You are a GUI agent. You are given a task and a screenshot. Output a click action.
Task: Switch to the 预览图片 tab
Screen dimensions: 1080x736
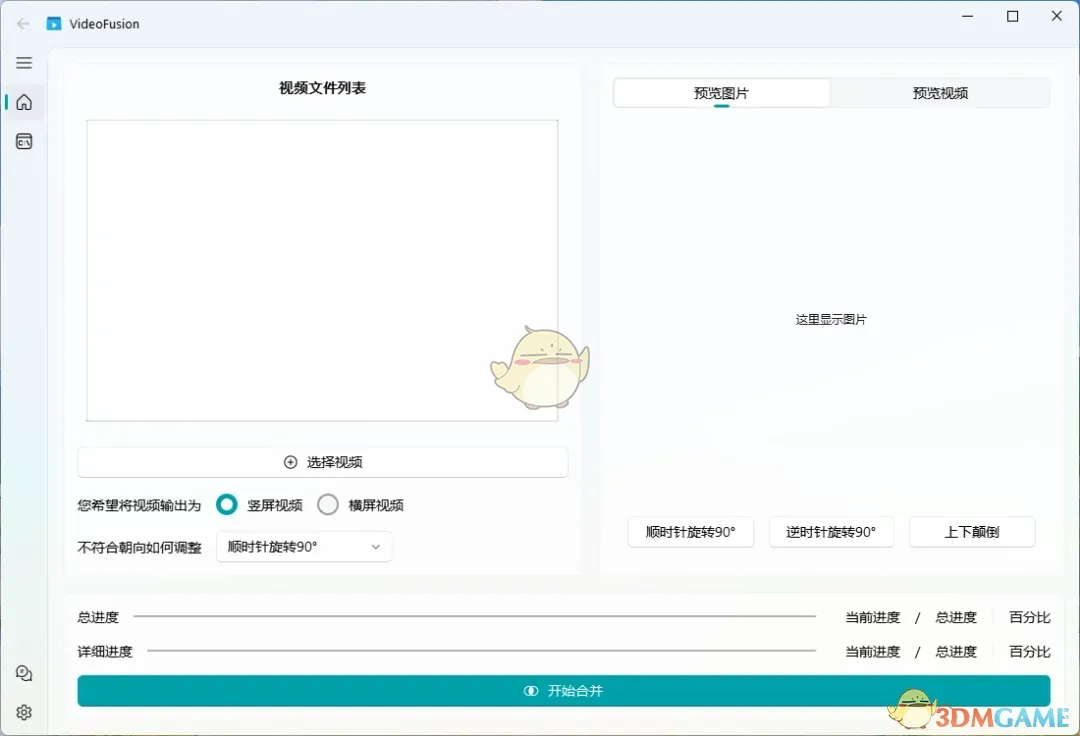pyautogui.click(x=721, y=92)
